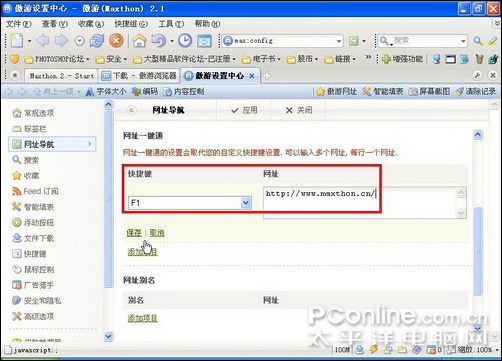Click the full screen window icon in toolbar

tap(204, 41)
